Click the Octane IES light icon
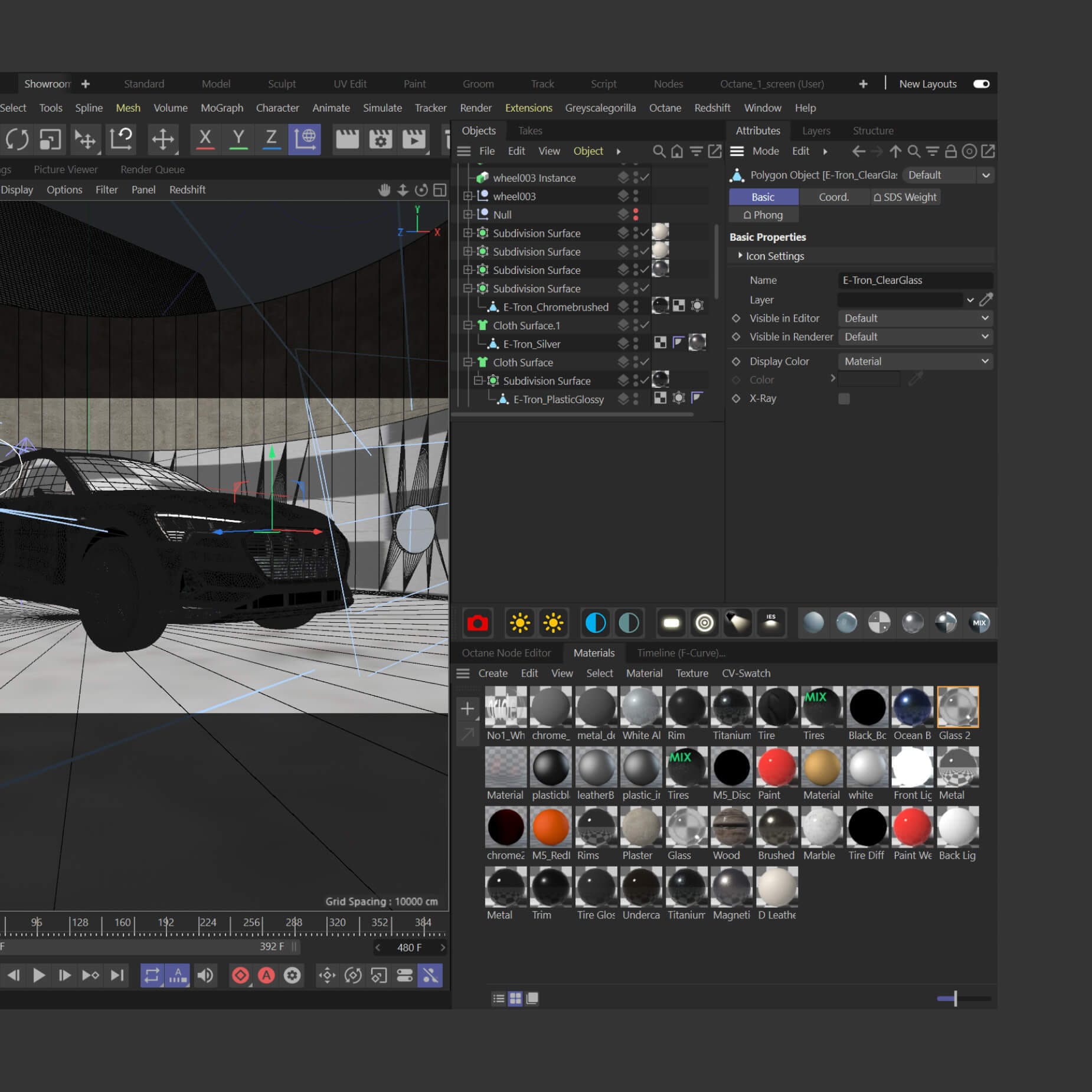 (x=770, y=623)
